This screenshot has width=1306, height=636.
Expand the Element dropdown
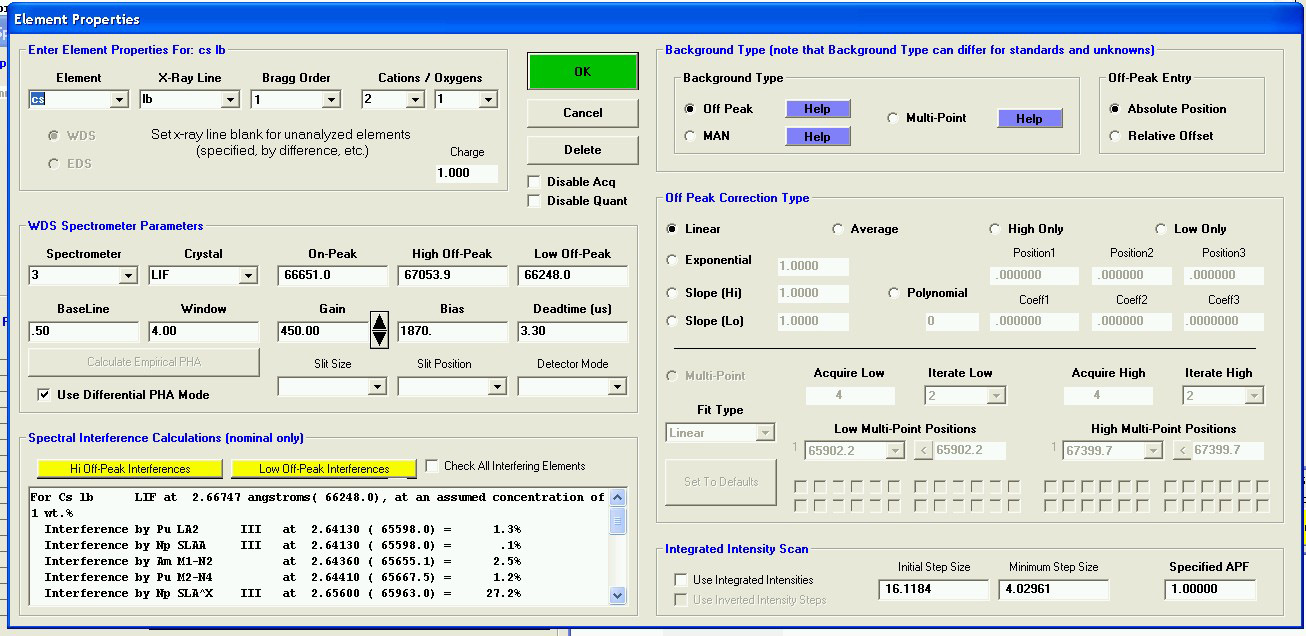(119, 100)
